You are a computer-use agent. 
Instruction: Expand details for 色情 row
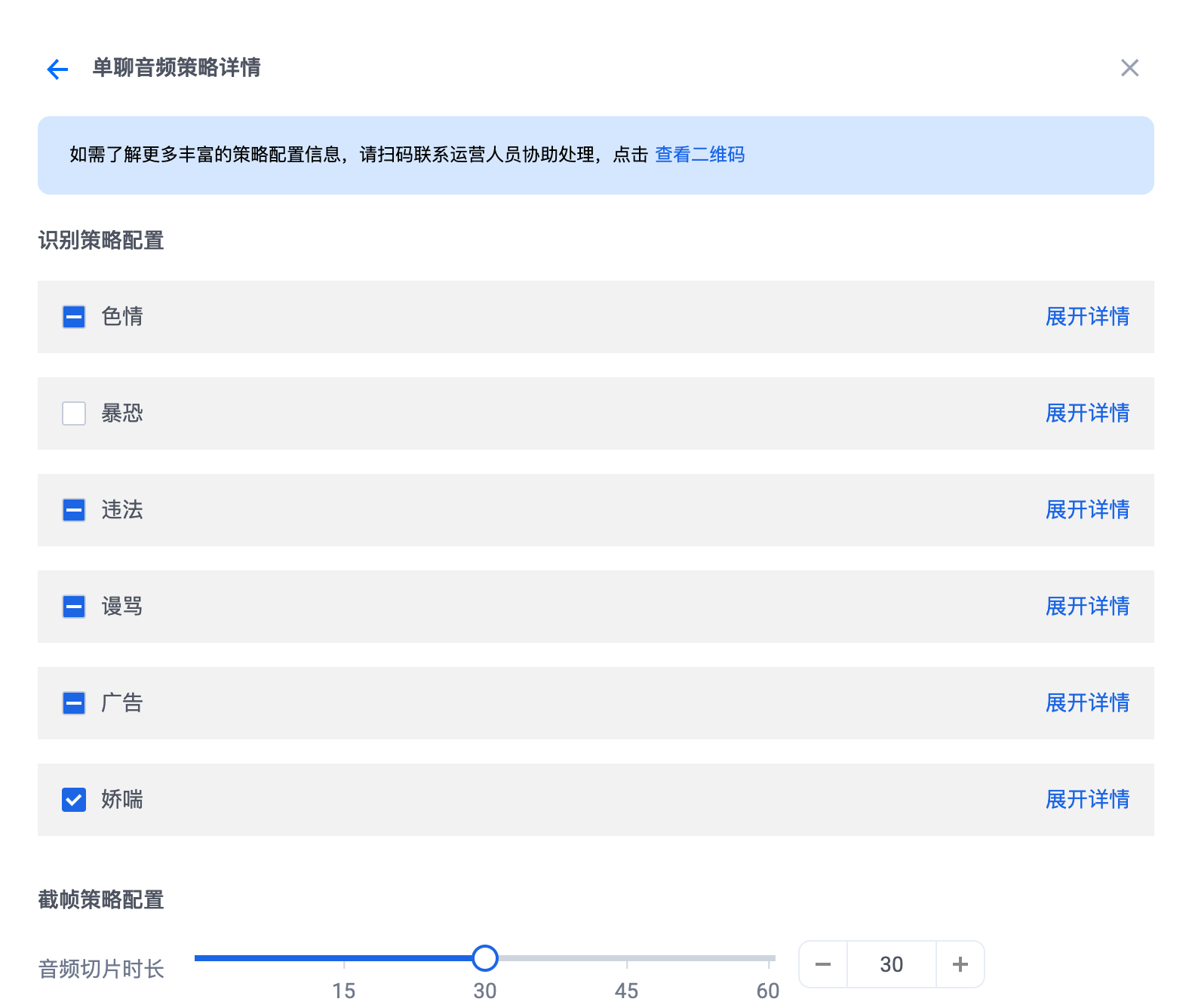point(1087,316)
